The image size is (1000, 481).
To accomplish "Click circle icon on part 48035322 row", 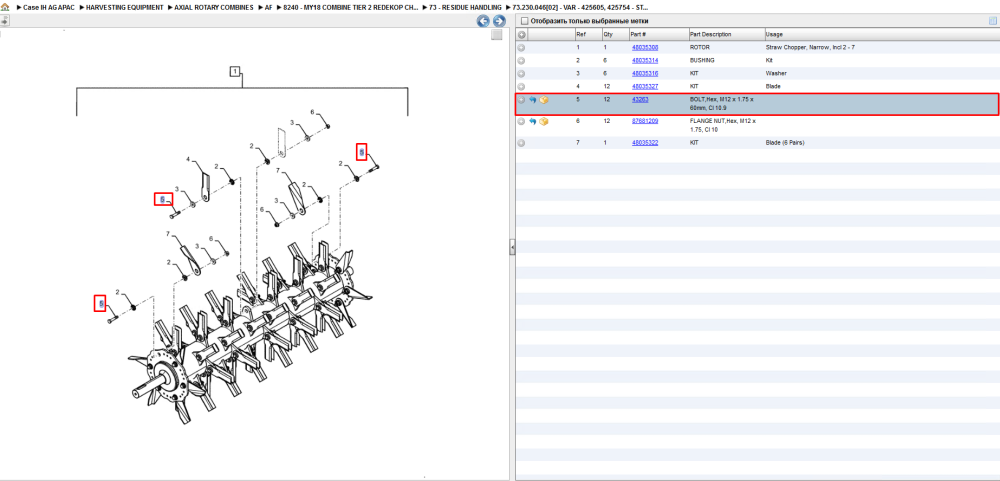I will coord(521,143).
